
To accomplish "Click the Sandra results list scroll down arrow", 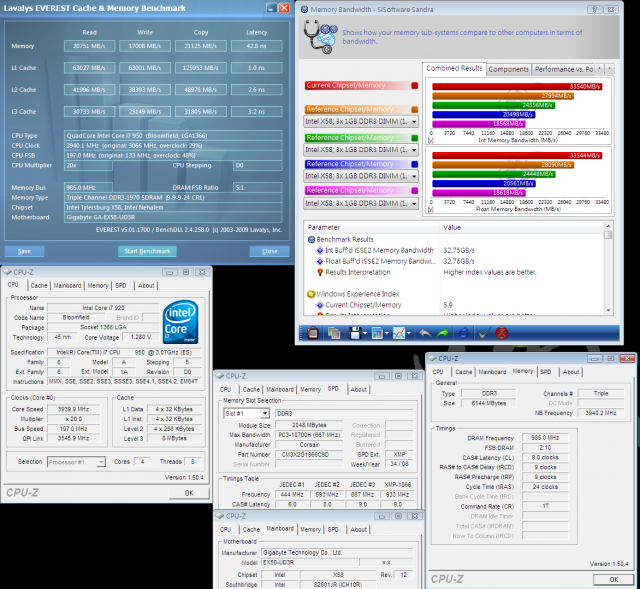I will point(608,310).
